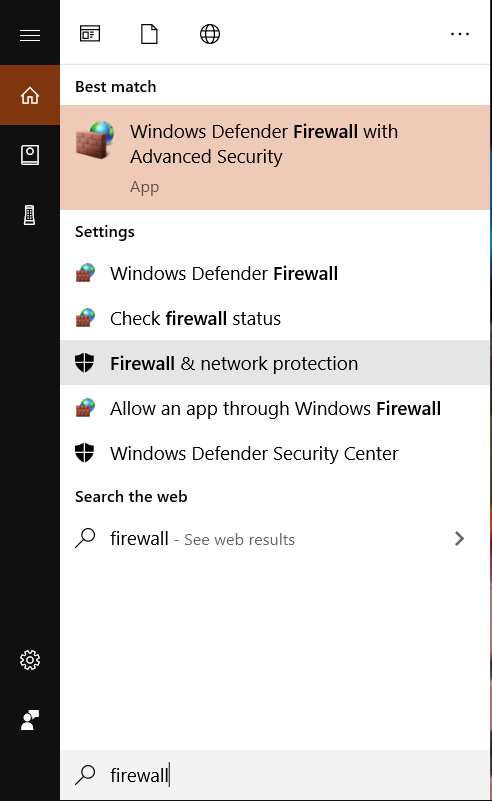
Task: Open the three-dots more options menu
Action: 460,34
